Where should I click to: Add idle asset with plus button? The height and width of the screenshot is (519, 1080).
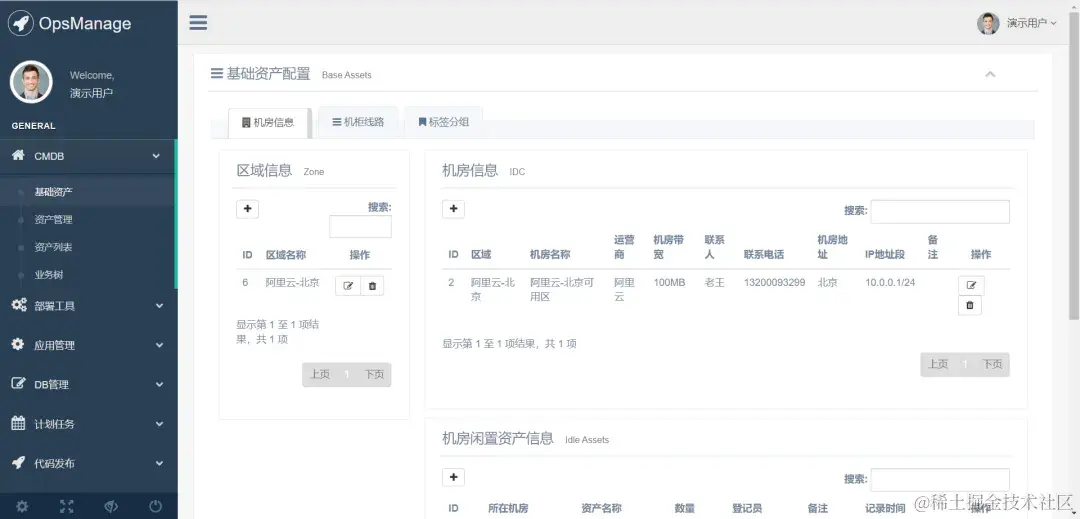453,477
